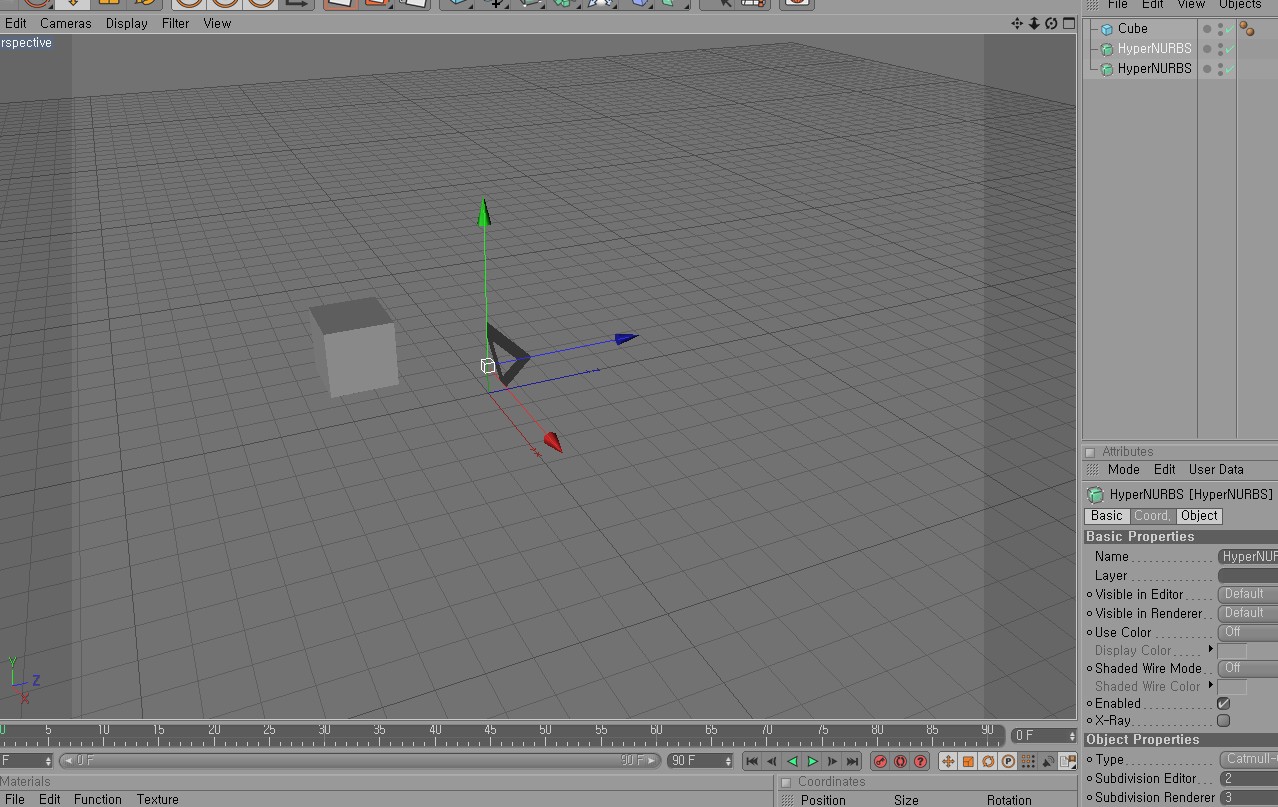Click the sound playback icon
Image resolution: width=1278 pixels, height=807 pixels.
(1048, 761)
